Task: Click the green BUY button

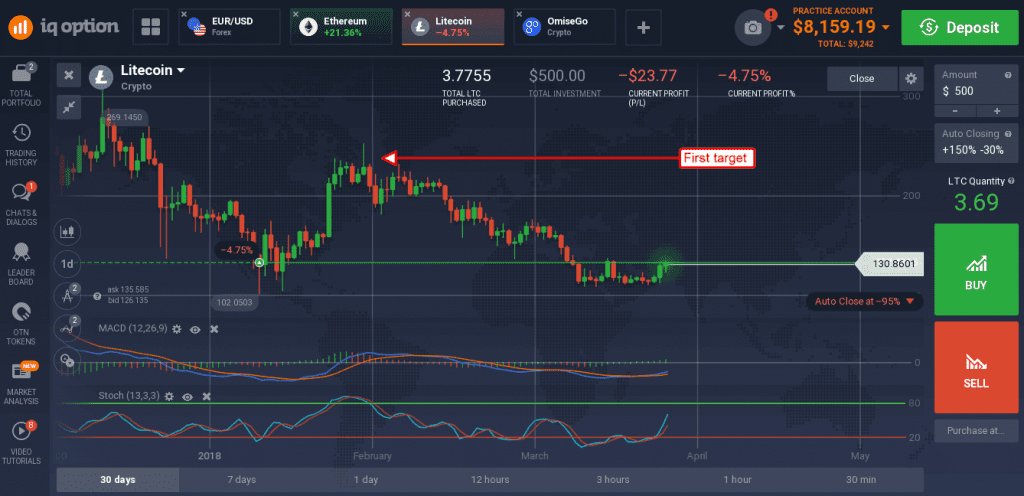Action: (976, 270)
